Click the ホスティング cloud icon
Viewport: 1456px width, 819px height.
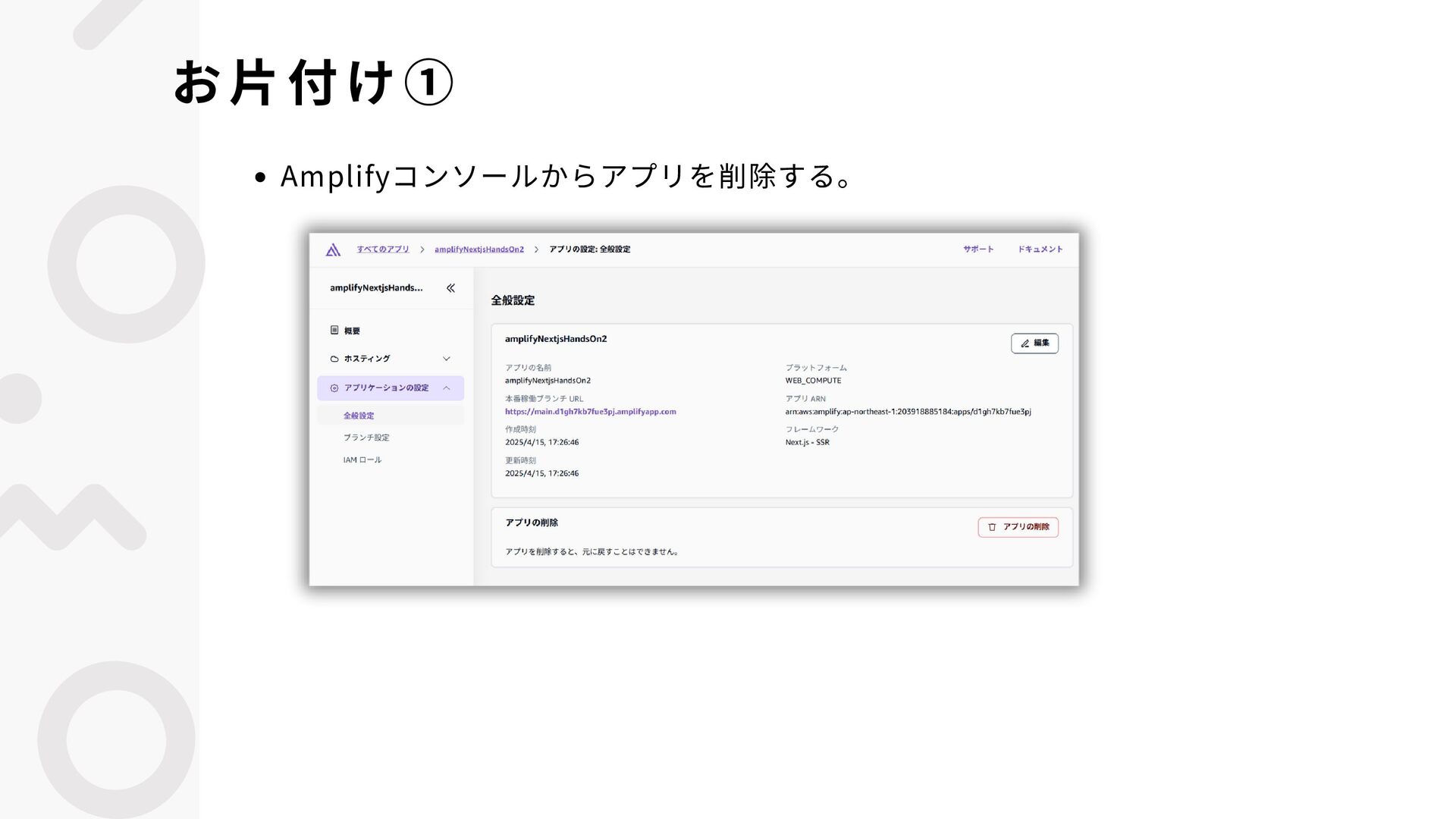click(334, 359)
